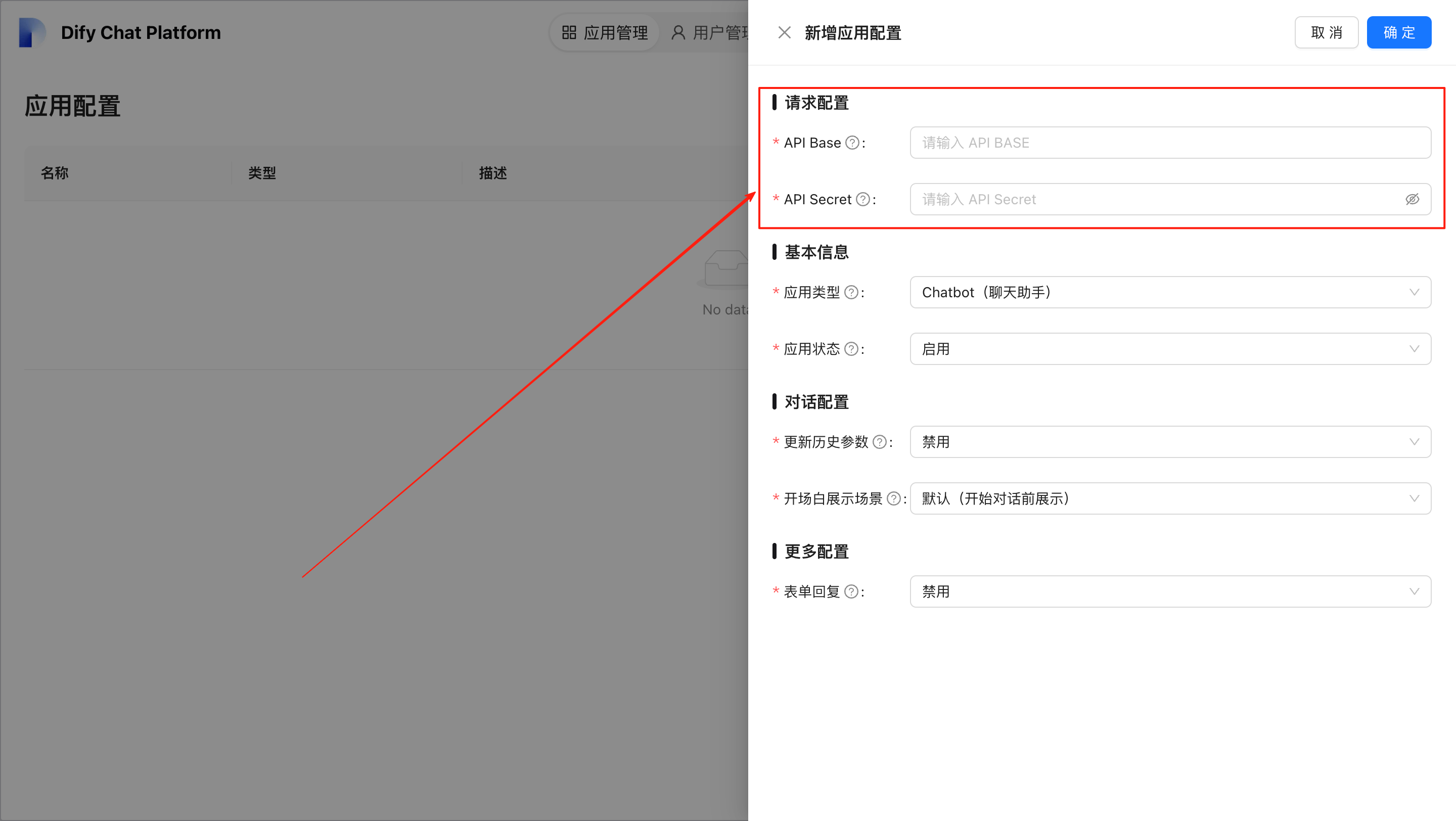
Task: Open the 表单回复 help icon
Action: point(851,591)
